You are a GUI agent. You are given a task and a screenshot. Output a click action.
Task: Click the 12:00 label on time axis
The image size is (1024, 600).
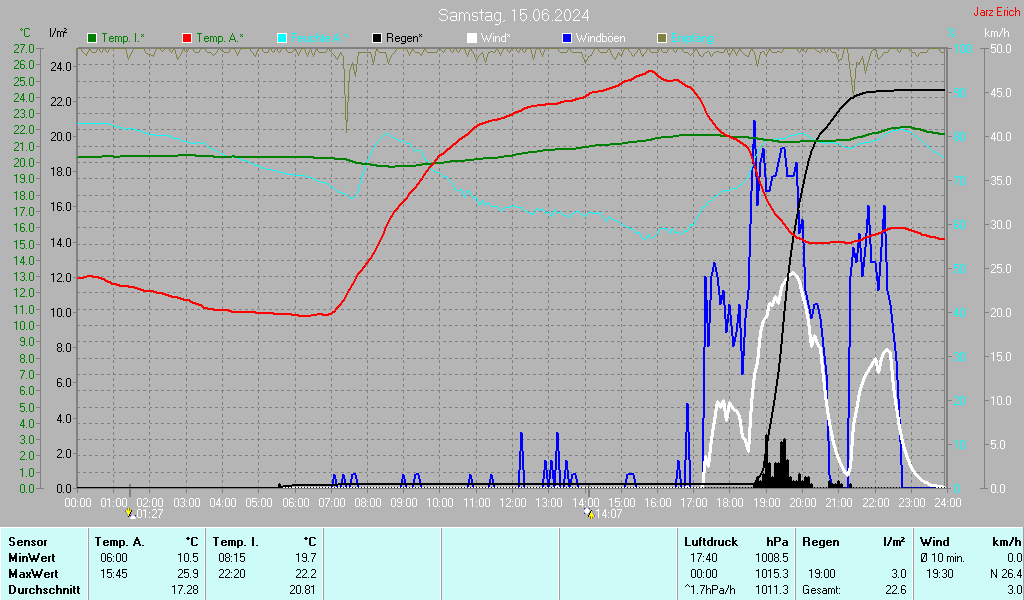513,502
